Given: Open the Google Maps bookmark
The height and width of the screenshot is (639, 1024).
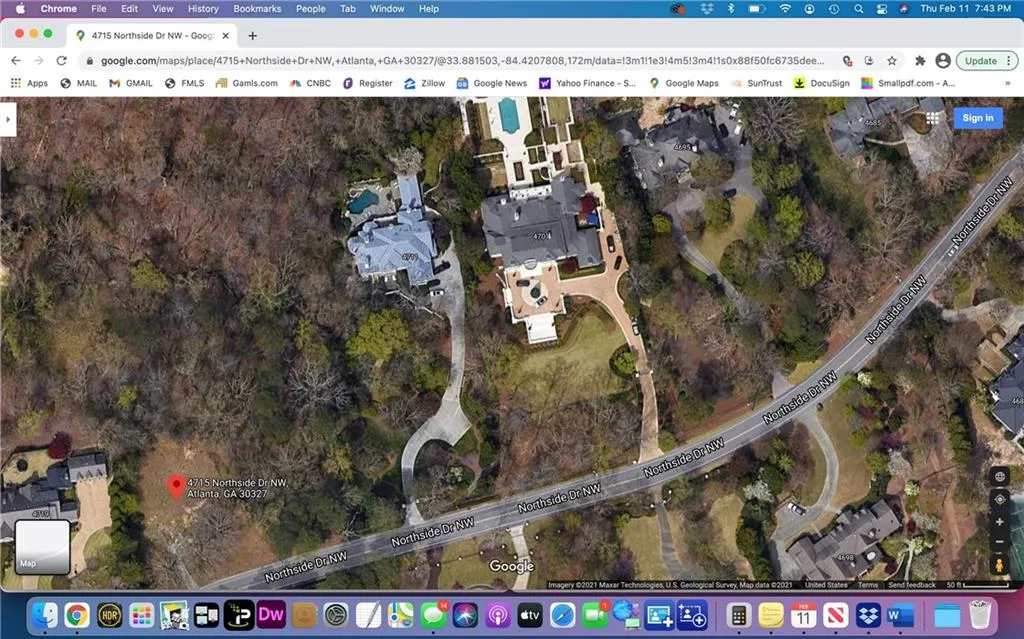Looking at the screenshot, I should point(684,83).
